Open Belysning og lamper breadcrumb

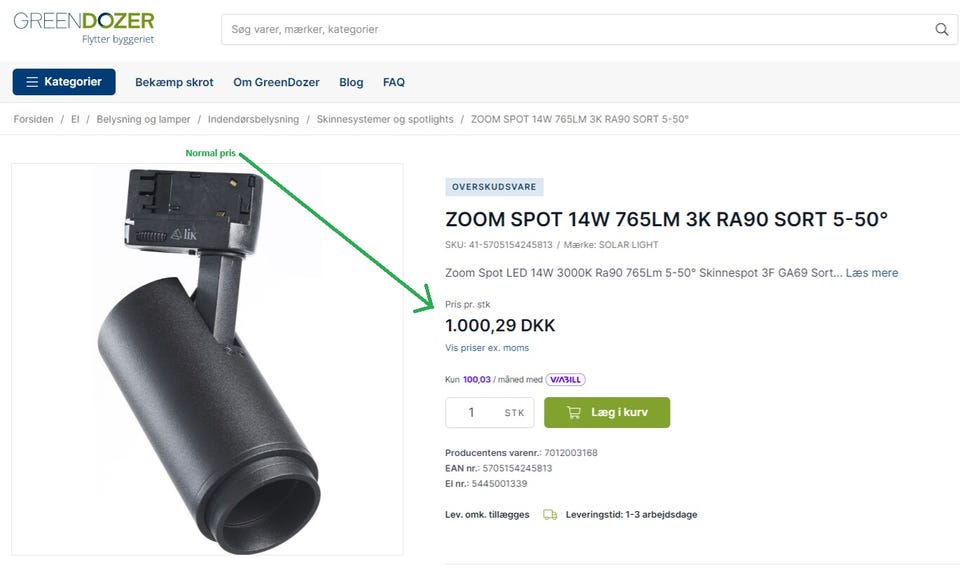tap(143, 119)
